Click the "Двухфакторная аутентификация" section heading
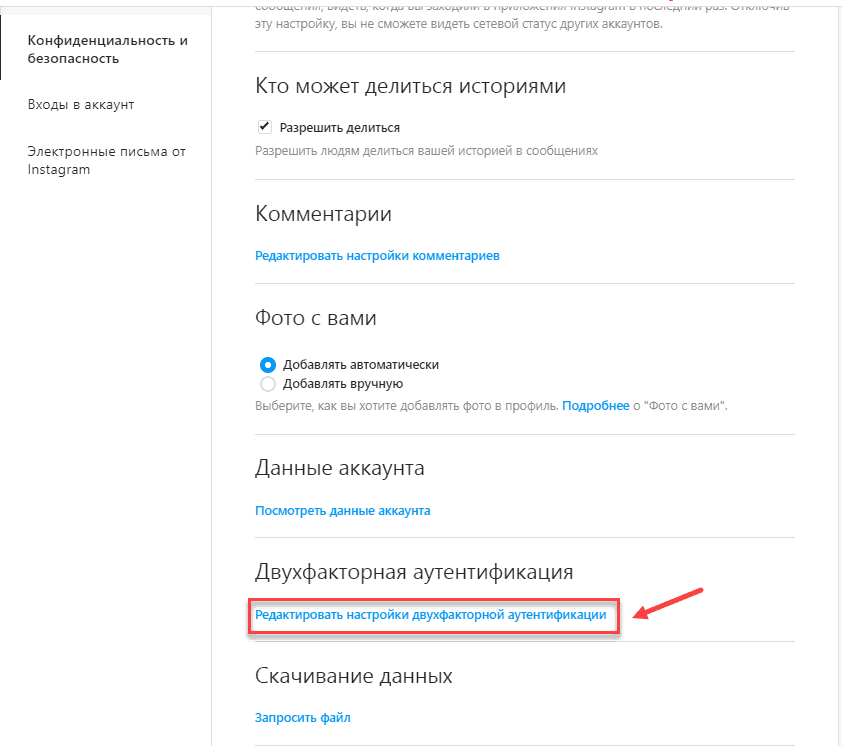Viewport: 842px width, 746px height. click(414, 572)
